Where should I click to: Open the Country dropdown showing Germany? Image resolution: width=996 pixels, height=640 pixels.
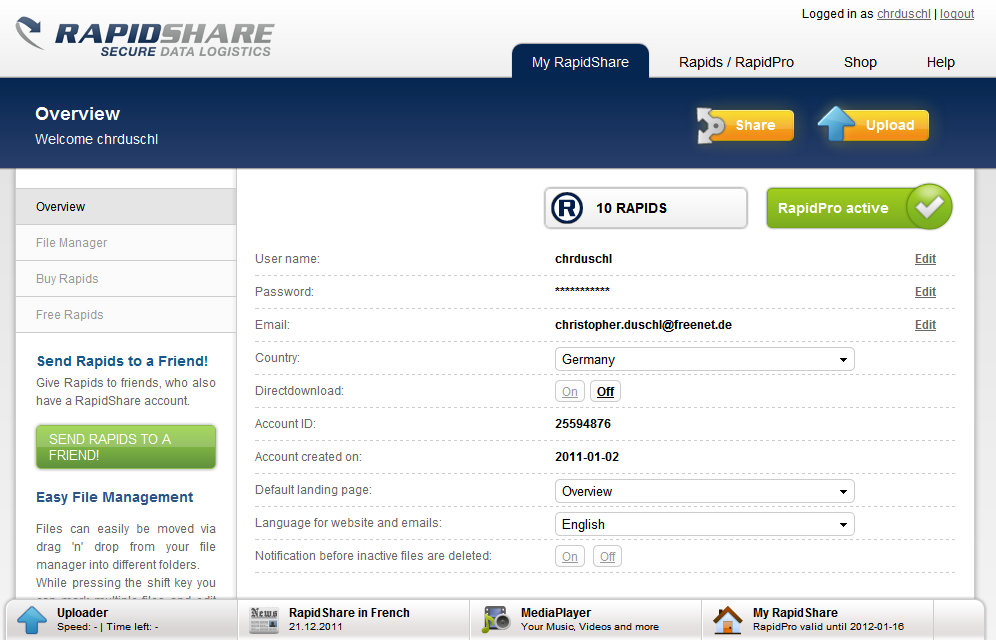[x=704, y=359]
